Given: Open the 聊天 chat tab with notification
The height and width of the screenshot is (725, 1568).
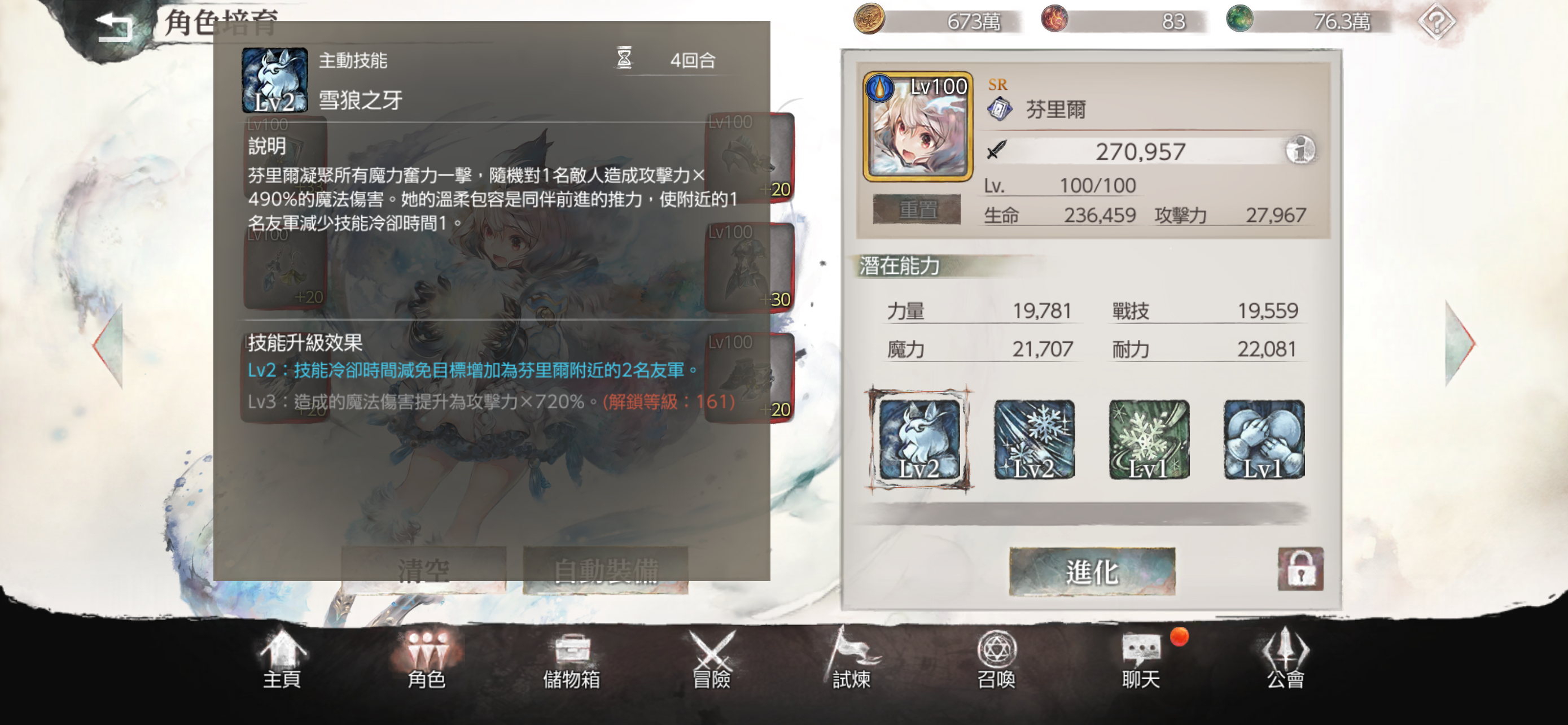Looking at the screenshot, I should [x=1141, y=660].
